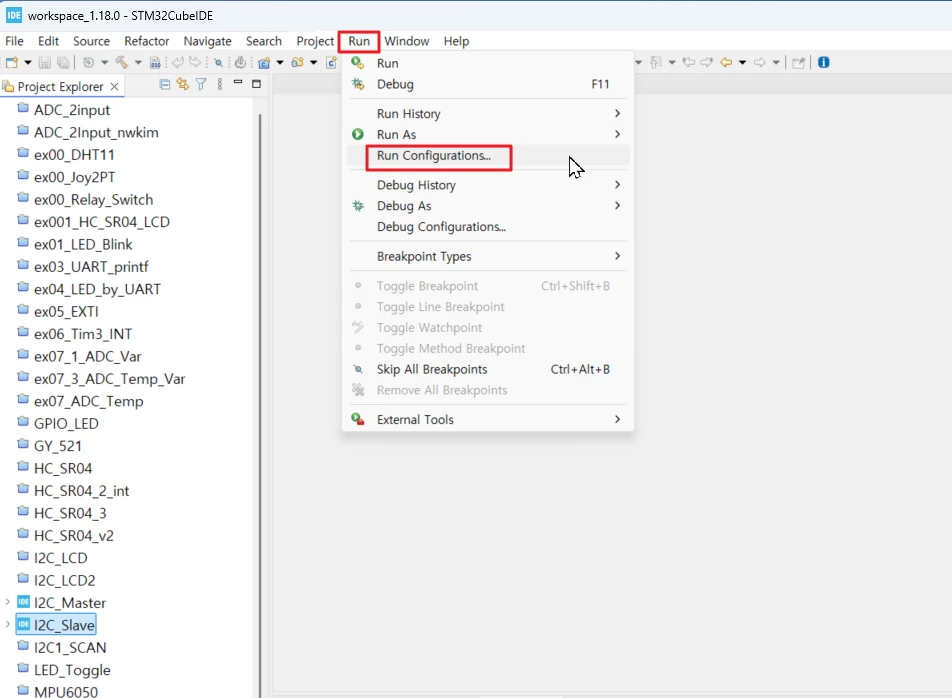The image size is (952, 698).
Task: Click the magnifier search toolbar icon
Action: pos(218,63)
